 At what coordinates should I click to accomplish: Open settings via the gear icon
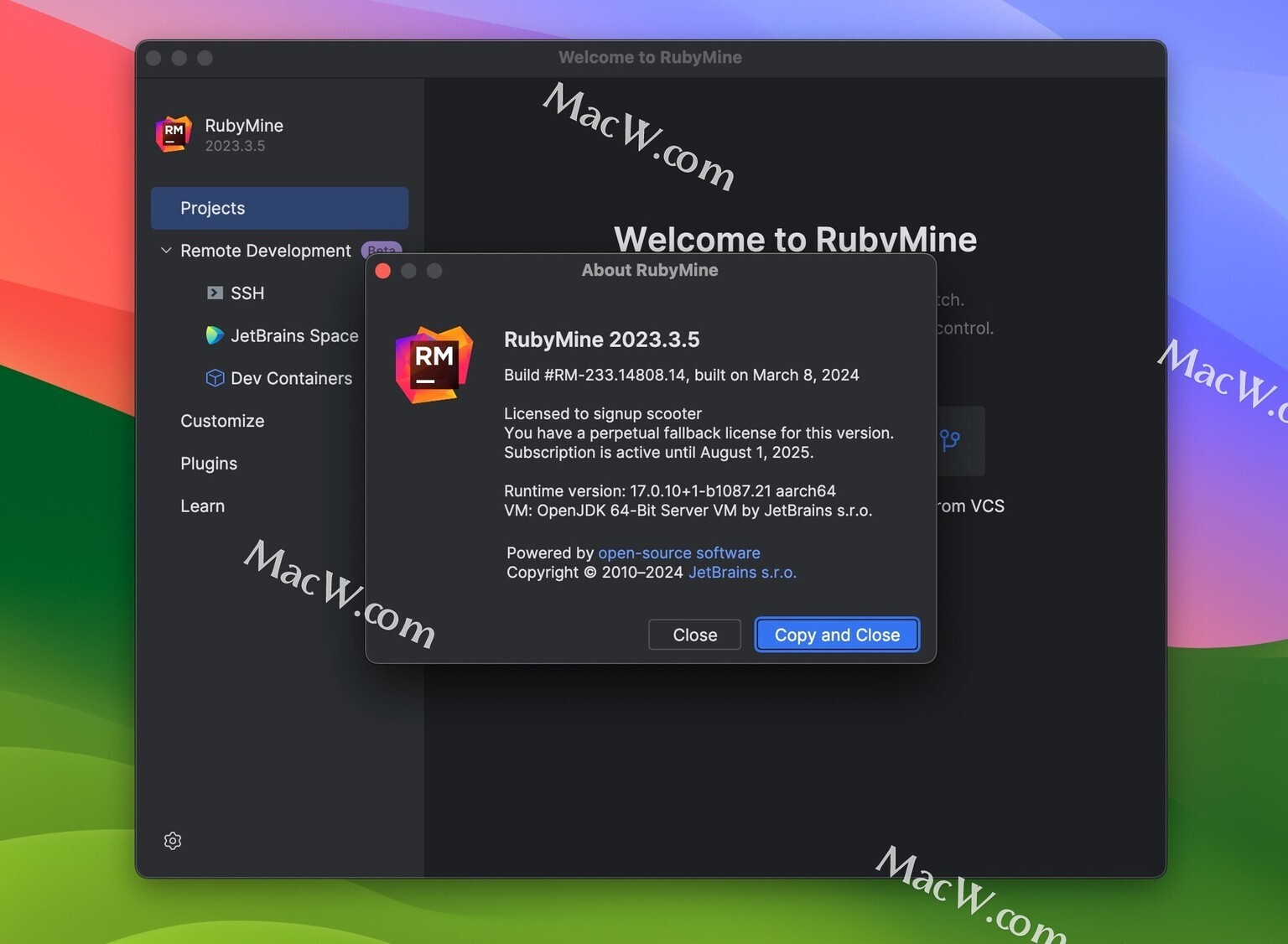coord(173,841)
